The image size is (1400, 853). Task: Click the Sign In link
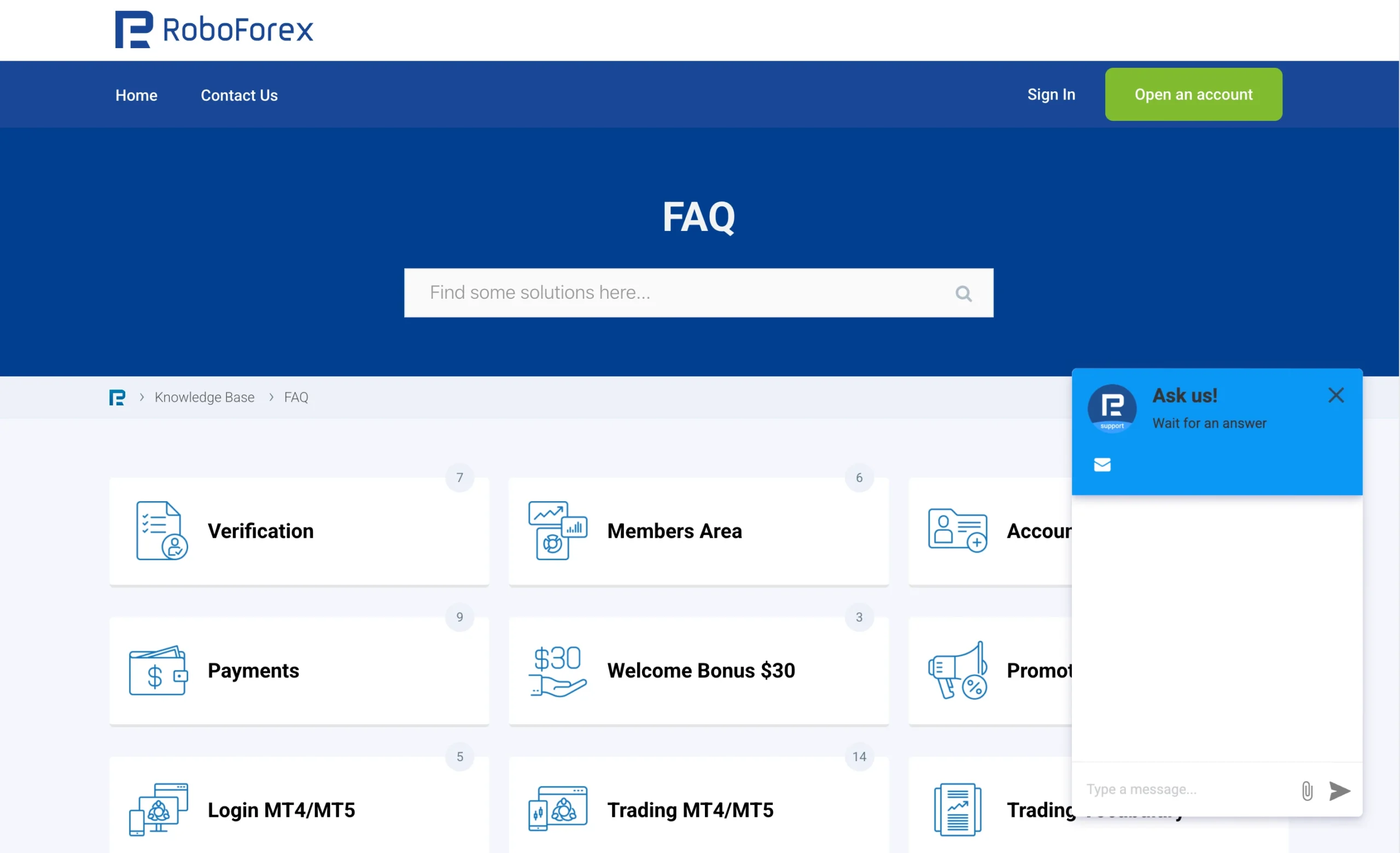click(1051, 94)
